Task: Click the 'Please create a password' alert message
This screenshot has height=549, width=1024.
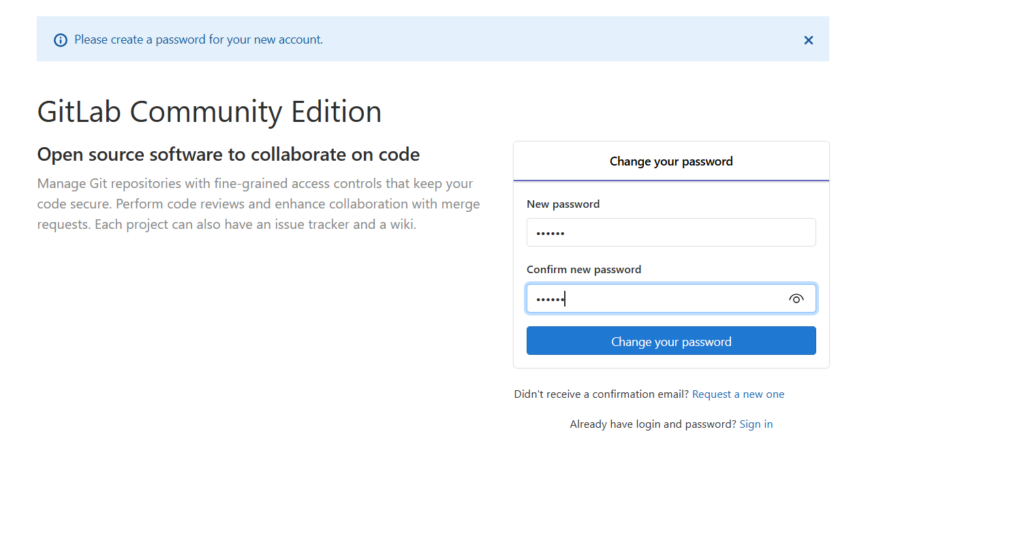Action: coord(198,40)
